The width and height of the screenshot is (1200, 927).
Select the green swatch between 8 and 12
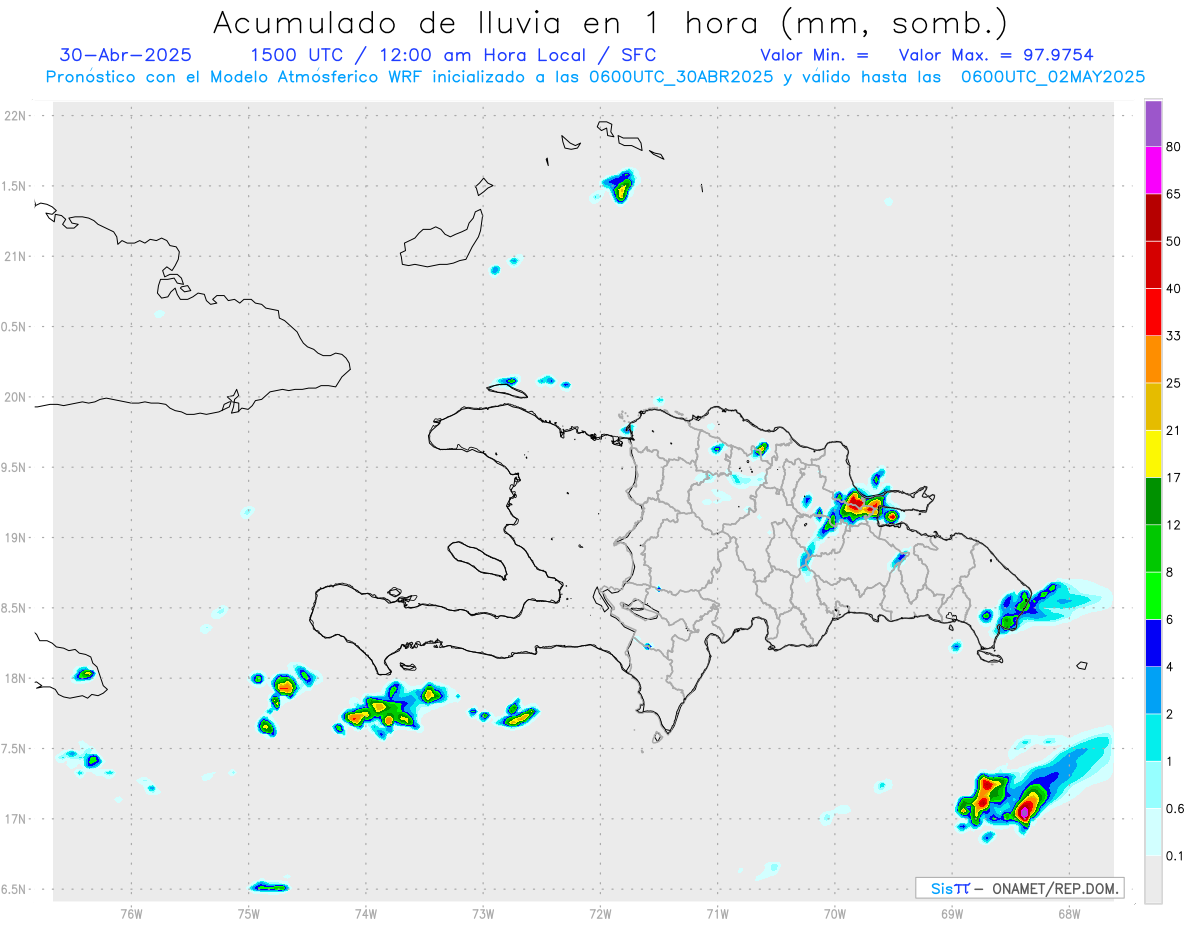1153,548
